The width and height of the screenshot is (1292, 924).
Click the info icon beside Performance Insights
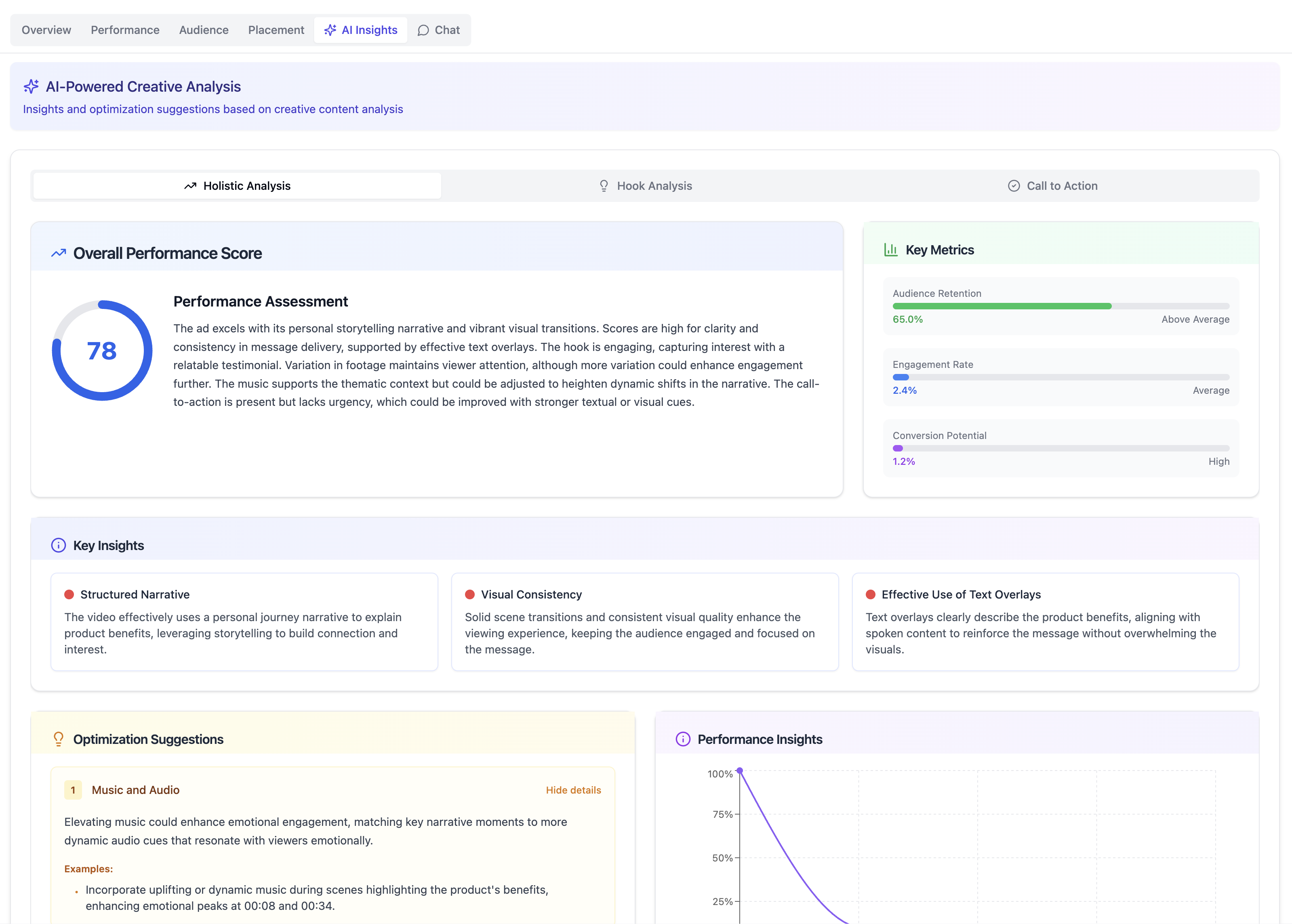click(683, 739)
